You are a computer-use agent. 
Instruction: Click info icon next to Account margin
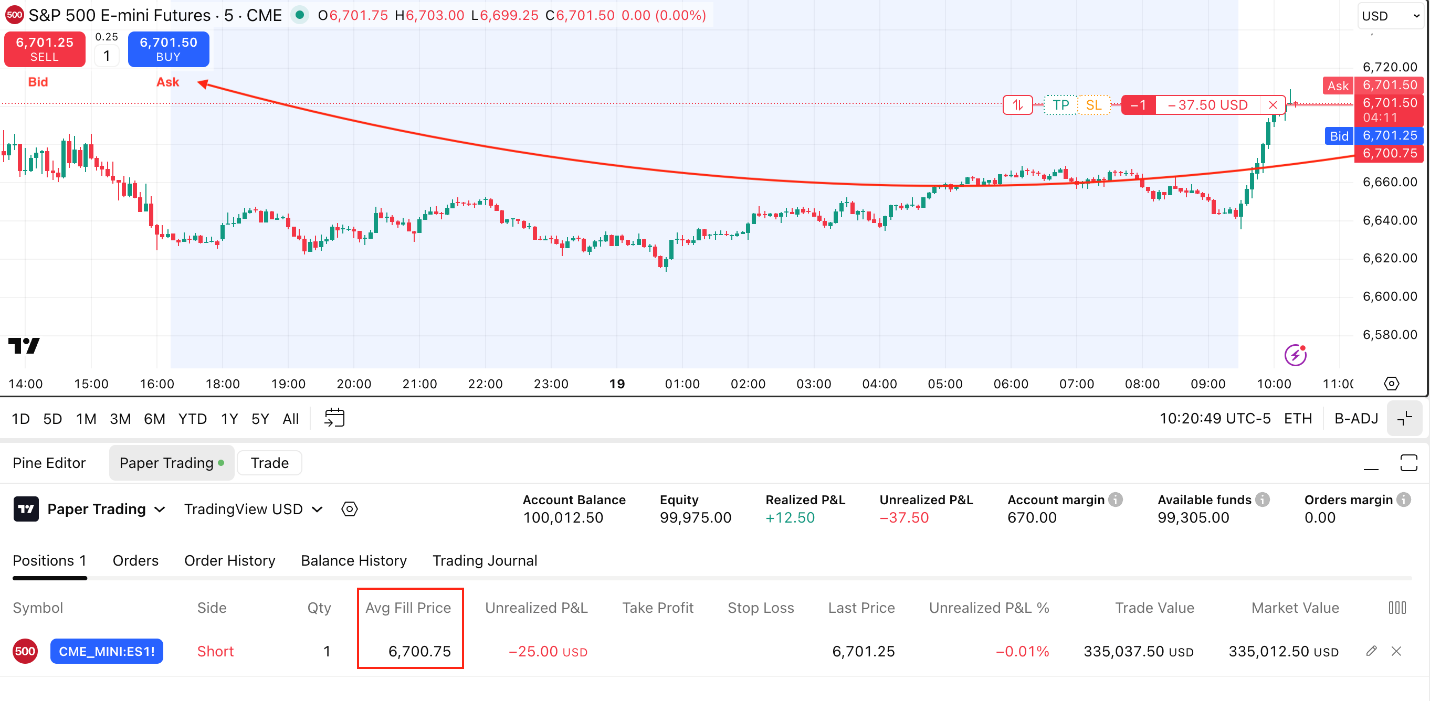1116,500
